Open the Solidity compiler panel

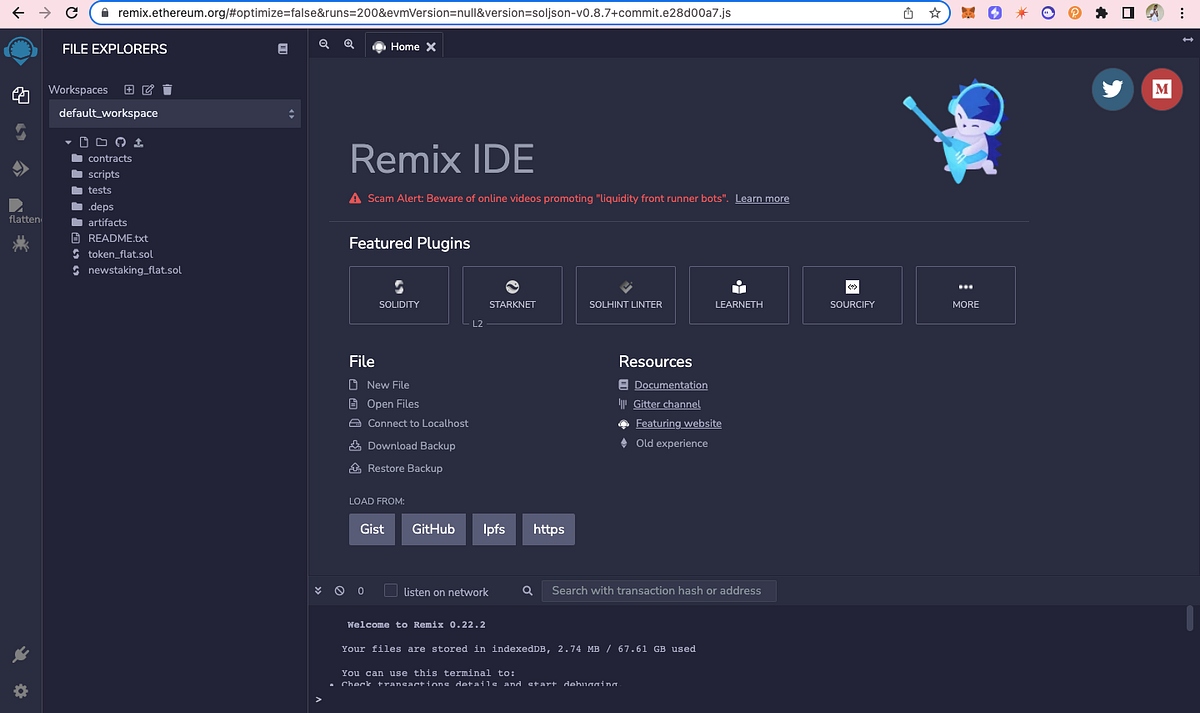pos(21,131)
